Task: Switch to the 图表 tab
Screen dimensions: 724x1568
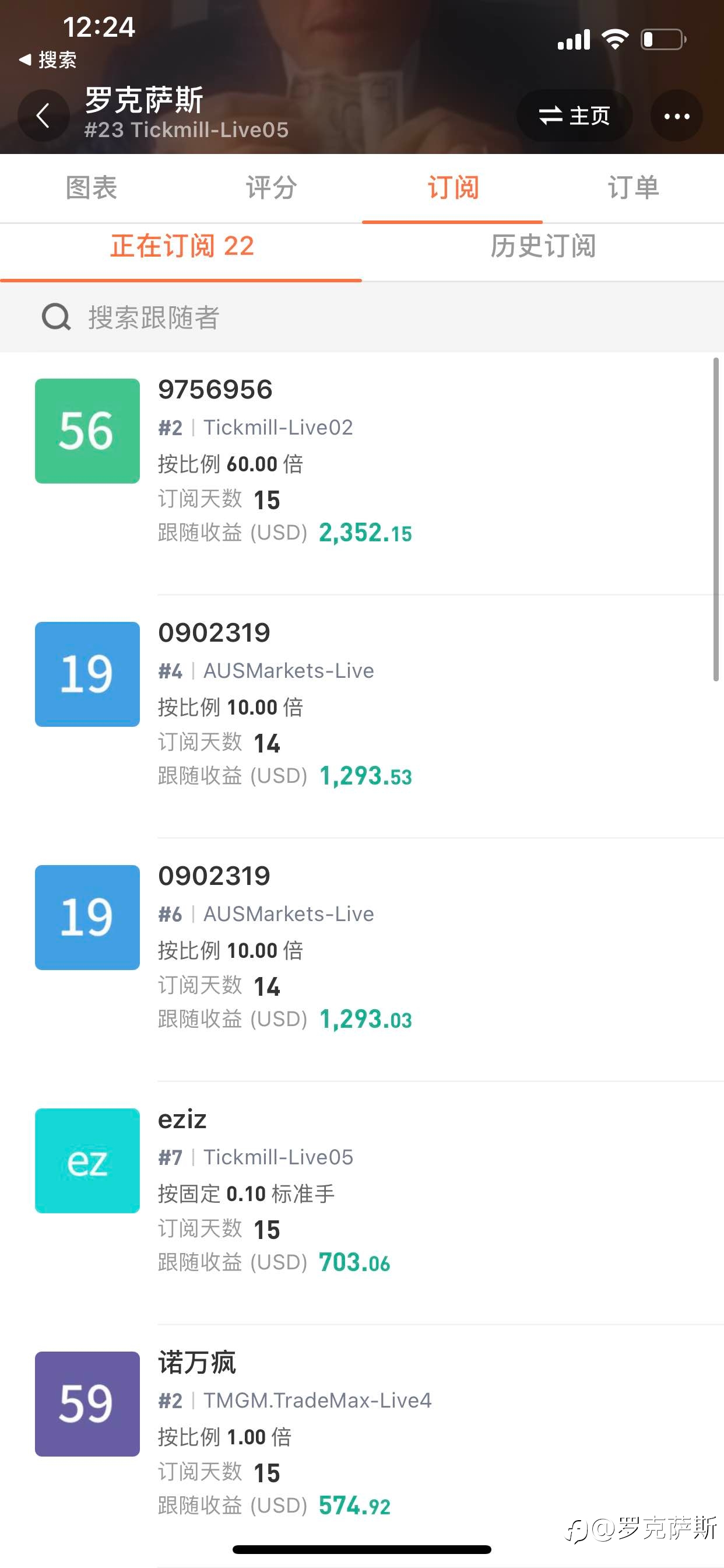Action: (x=91, y=187)
